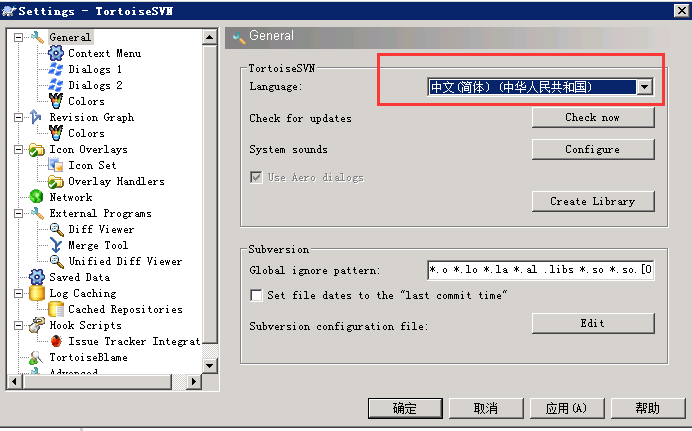Viewport: 692px width, 431px height.
Task: Toggle the Use Aero dialogs checkbox
Action: pos(256,177)
